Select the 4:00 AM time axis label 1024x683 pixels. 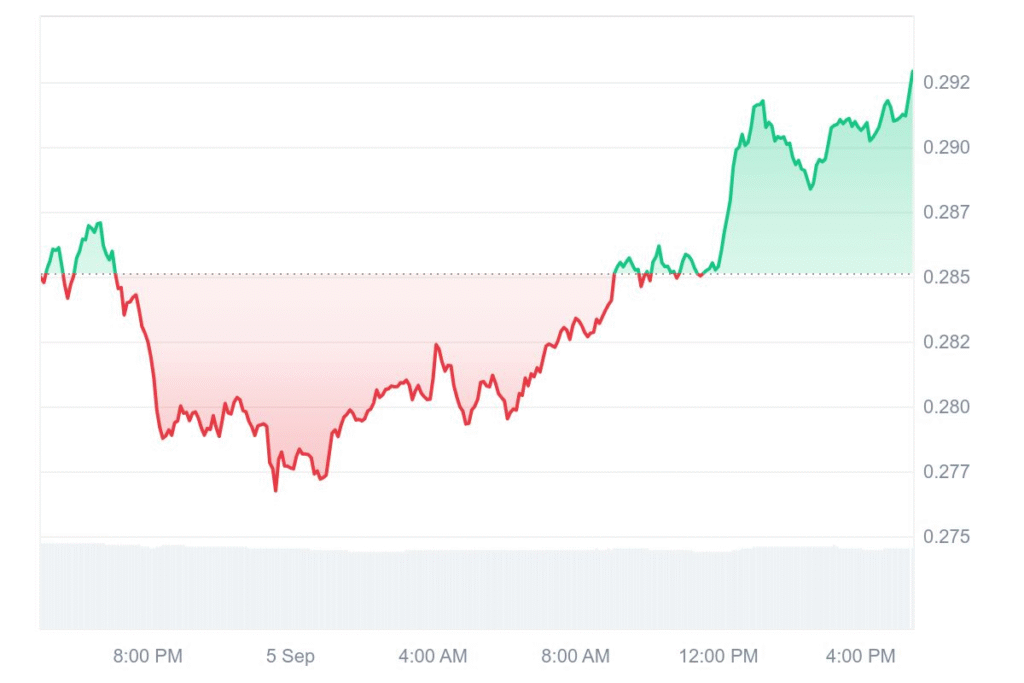433,656
